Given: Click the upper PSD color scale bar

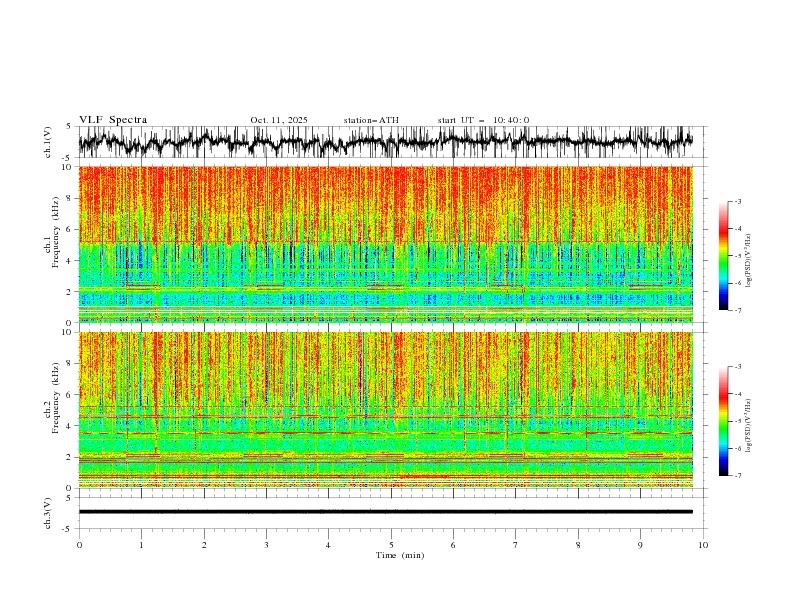Looking at the screenshot, I should point(723,255).
